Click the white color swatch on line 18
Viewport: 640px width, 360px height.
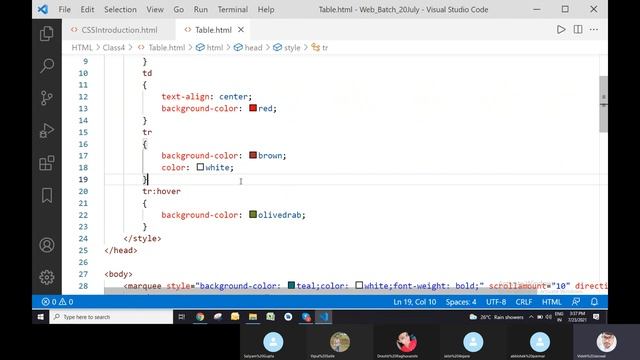coord(200,167)
